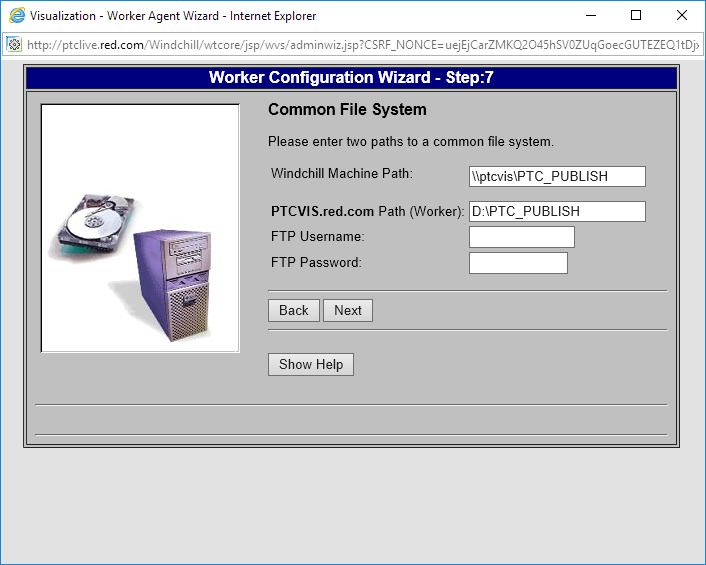Click the URL address bar text
Viewport: 706px width, 565px height.
(x=363, y=45)
